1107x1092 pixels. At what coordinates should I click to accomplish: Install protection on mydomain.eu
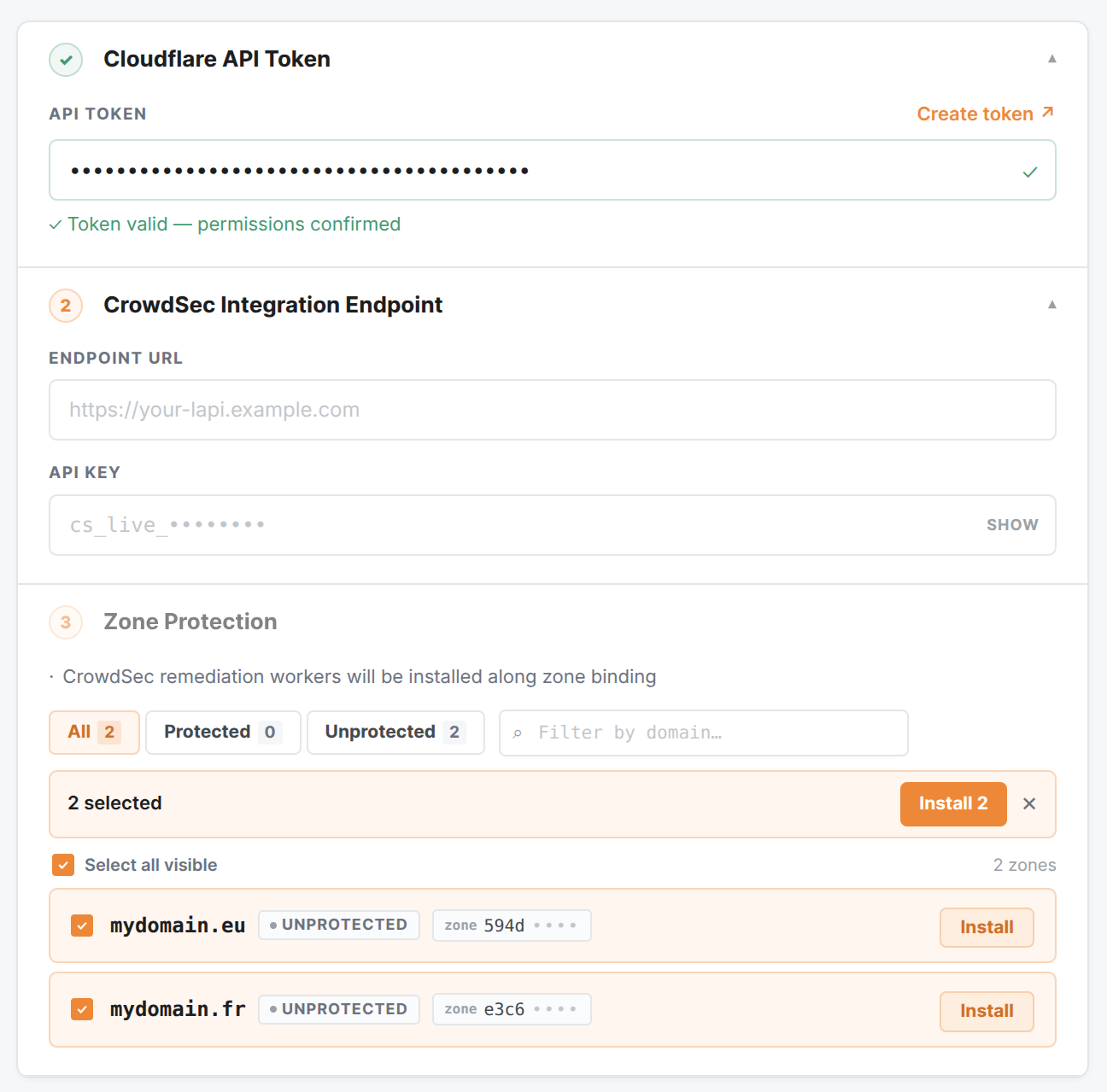987,927
